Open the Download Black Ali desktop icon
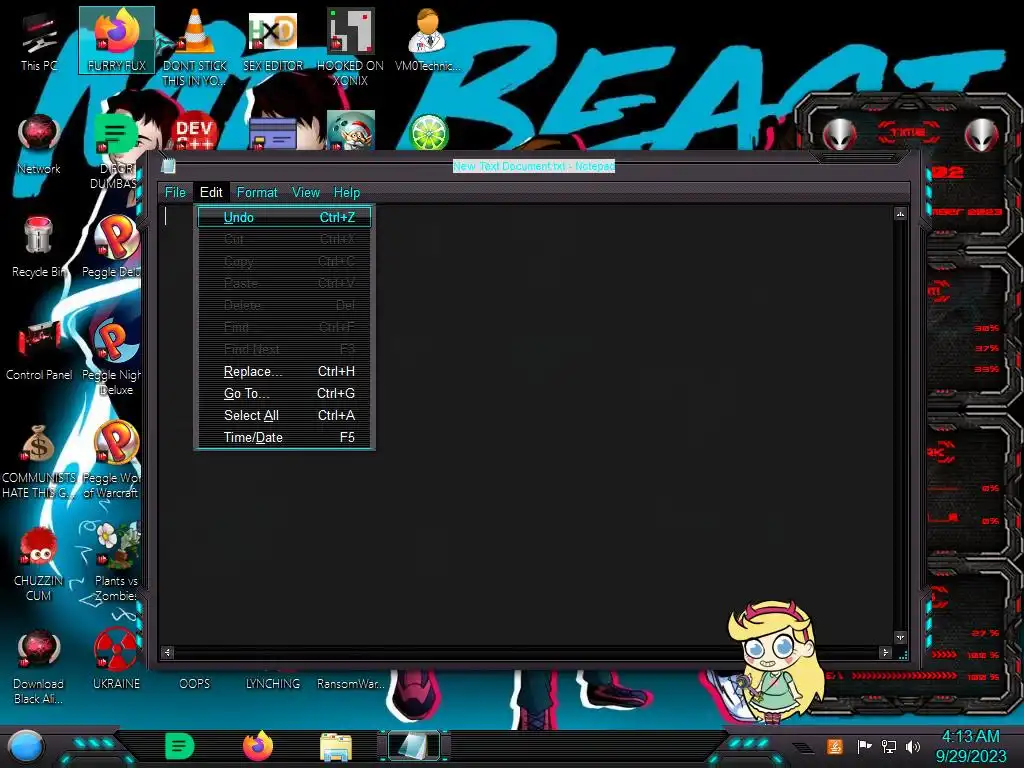The image size is (1024, 768). coord(39,667)
